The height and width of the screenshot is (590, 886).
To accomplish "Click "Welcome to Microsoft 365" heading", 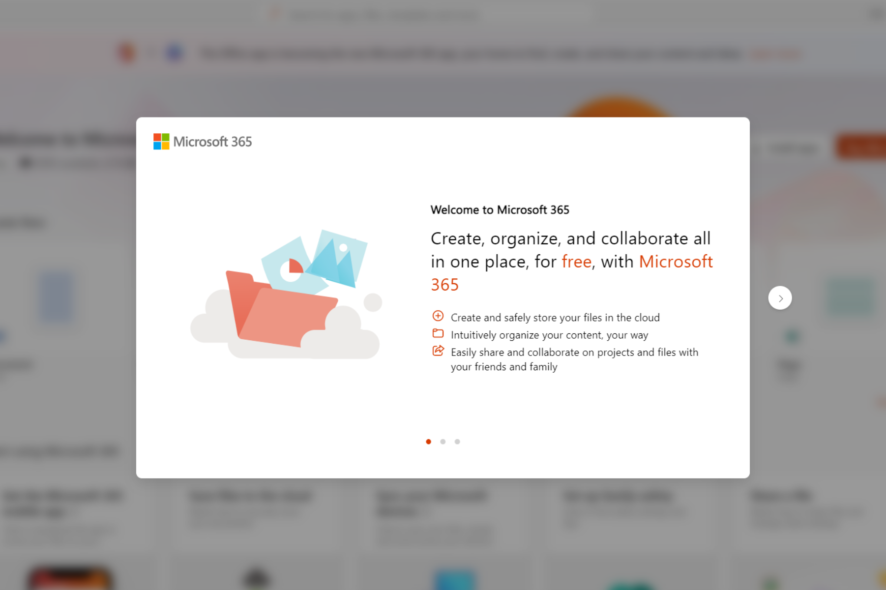I will pyautogui.click(x=500, y=210).
